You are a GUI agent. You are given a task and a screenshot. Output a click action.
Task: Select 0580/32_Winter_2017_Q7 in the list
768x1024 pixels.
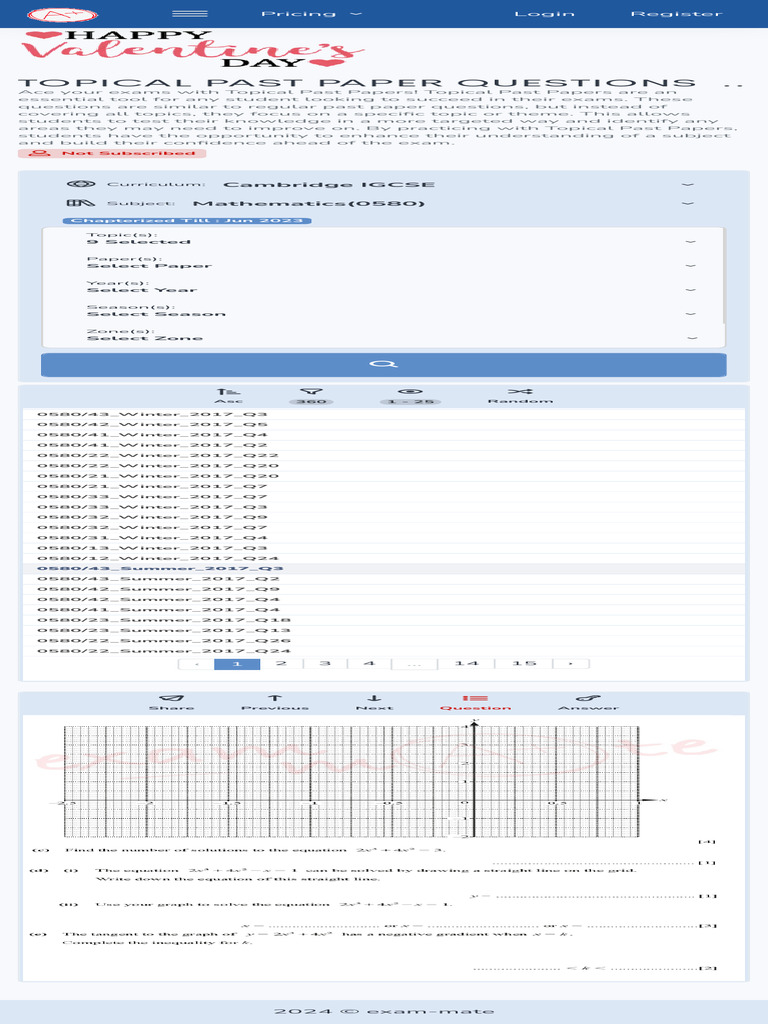384,528
